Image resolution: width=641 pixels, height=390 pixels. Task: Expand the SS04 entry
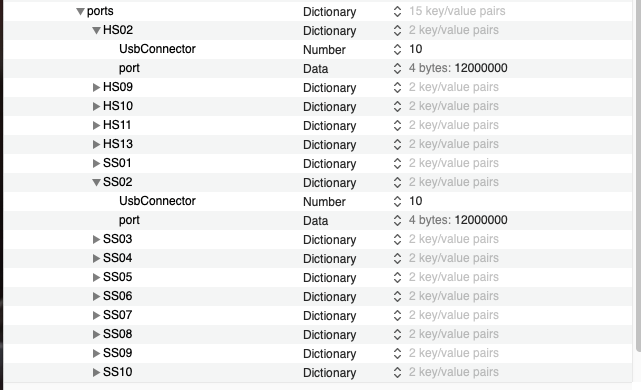96,258
